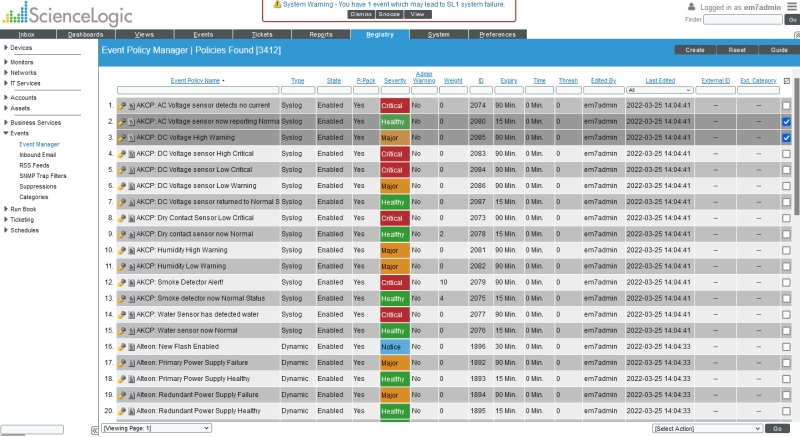Viewport: 800px width, 437px height.
Task: Open the Preferences tab
Action: tap(497, 35)
